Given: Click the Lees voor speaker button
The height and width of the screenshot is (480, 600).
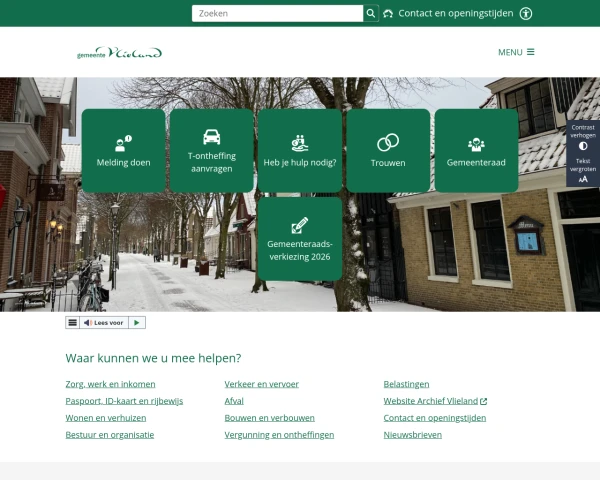Looking at the screenshot, I should pos(104,323).
